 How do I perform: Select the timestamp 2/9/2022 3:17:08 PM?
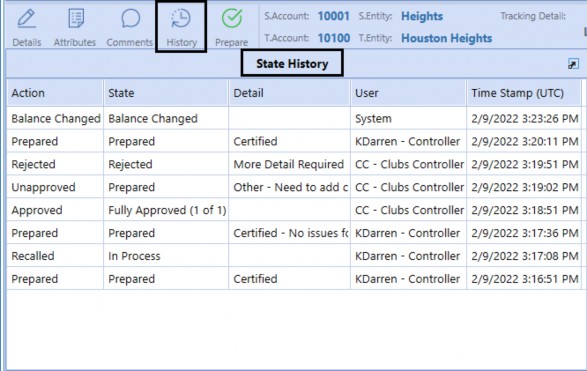524,256
